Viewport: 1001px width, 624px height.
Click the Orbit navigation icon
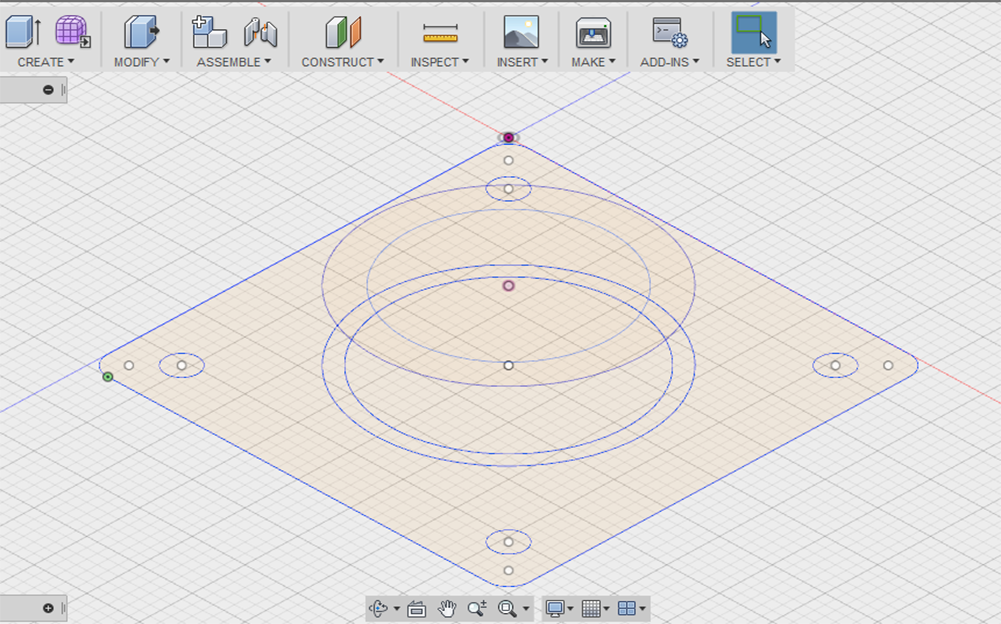pyautogui.click(x=379, y=609)
